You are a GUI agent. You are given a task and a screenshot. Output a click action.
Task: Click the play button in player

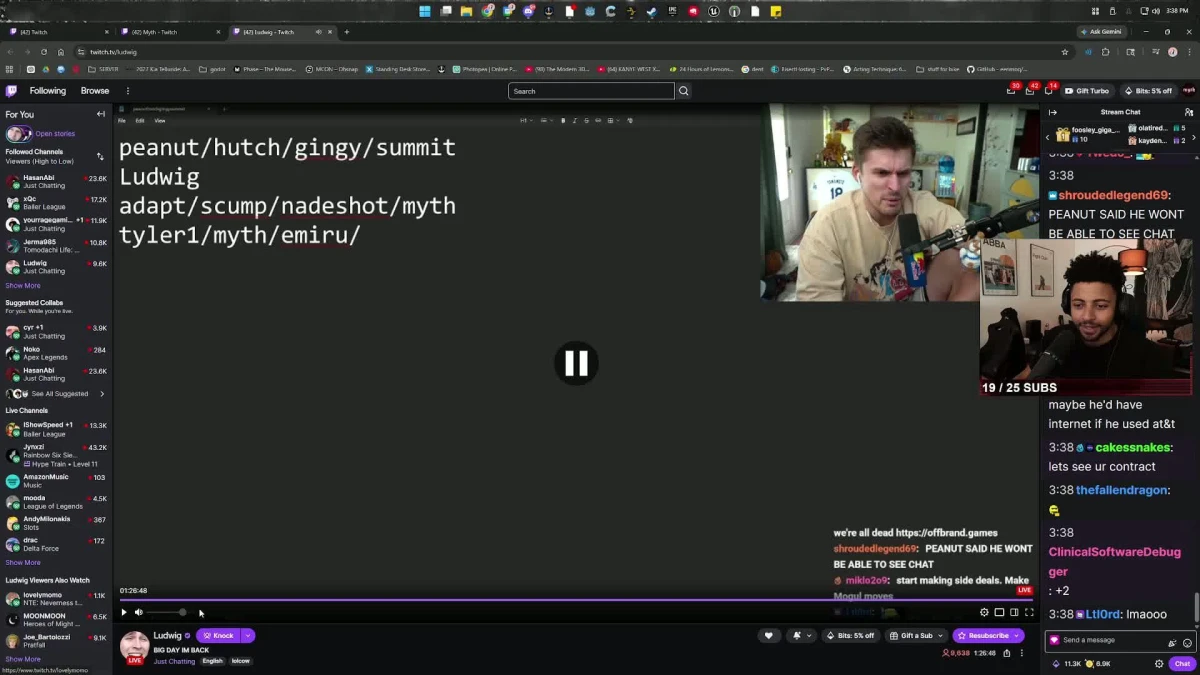coord(124,612)
